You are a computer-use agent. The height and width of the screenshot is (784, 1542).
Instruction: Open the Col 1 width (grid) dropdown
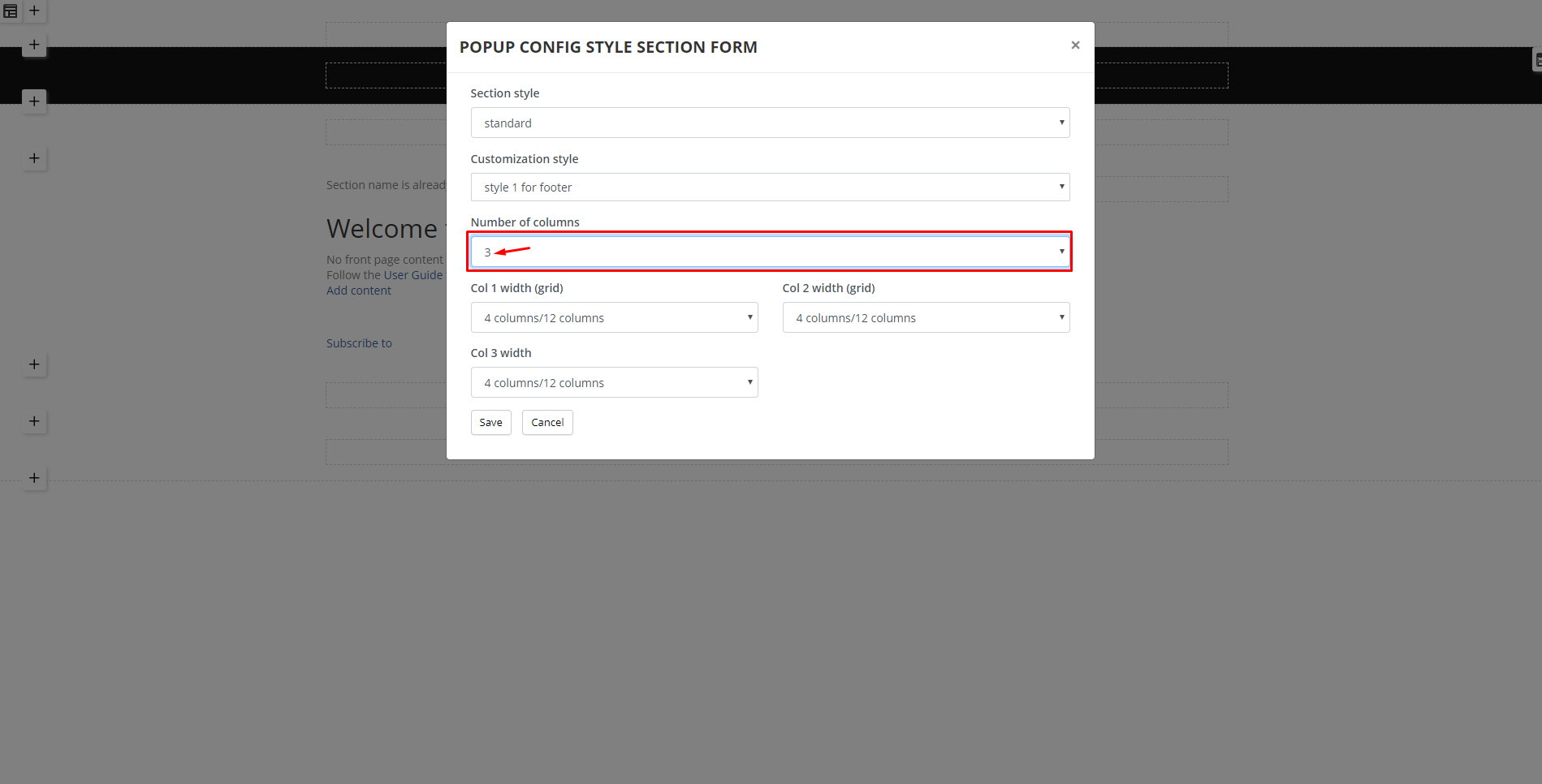tap(614, 317)
